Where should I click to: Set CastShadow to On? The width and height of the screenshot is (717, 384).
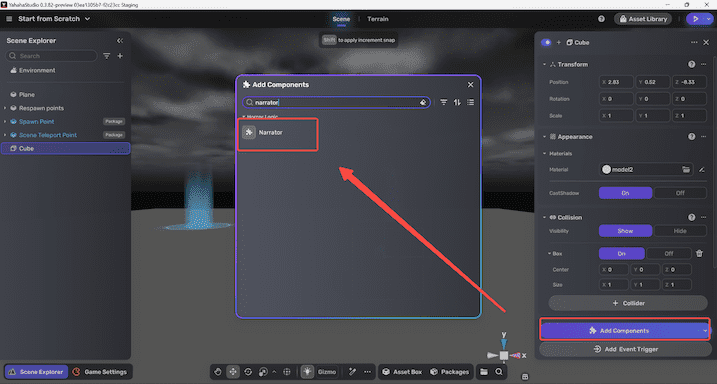pos(625,193)
